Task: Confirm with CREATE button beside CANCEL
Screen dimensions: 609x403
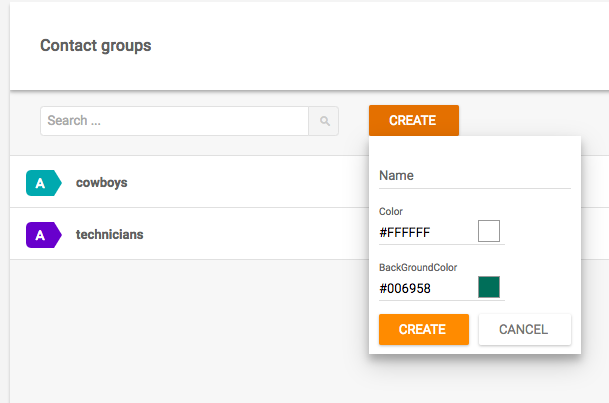Action: point(423,329)
